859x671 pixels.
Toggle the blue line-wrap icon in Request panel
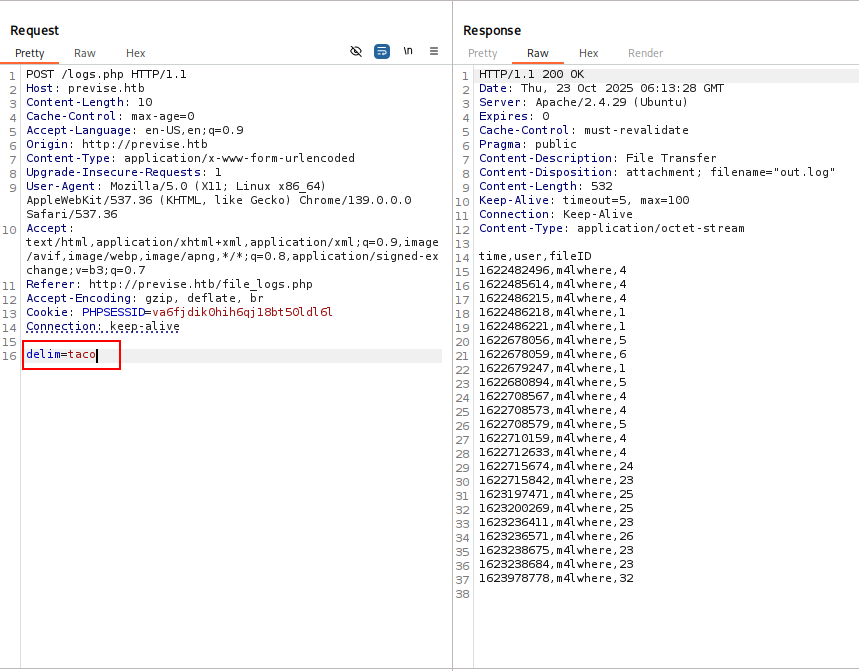point(382,51)
